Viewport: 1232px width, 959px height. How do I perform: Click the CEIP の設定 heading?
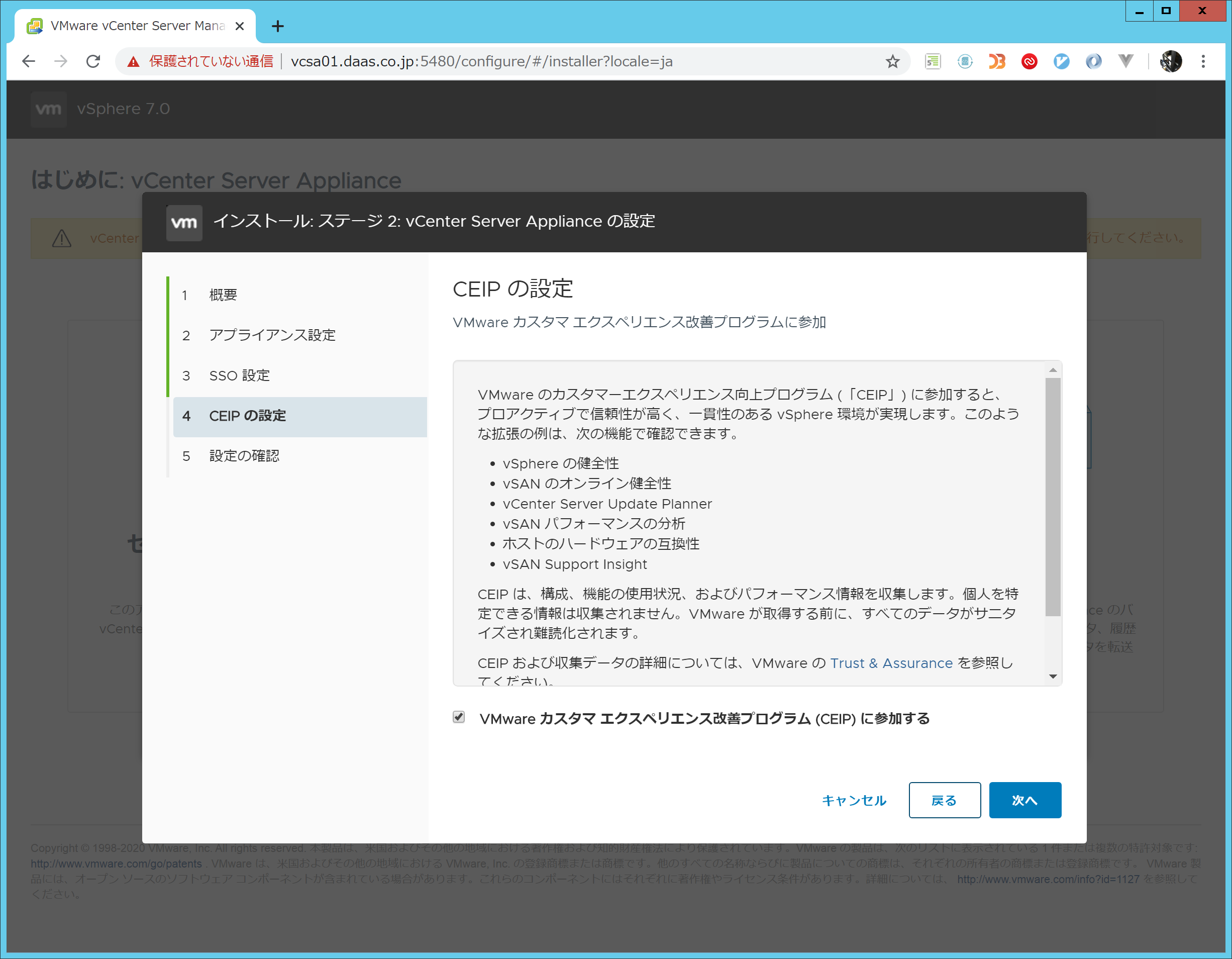coord(513,289)
